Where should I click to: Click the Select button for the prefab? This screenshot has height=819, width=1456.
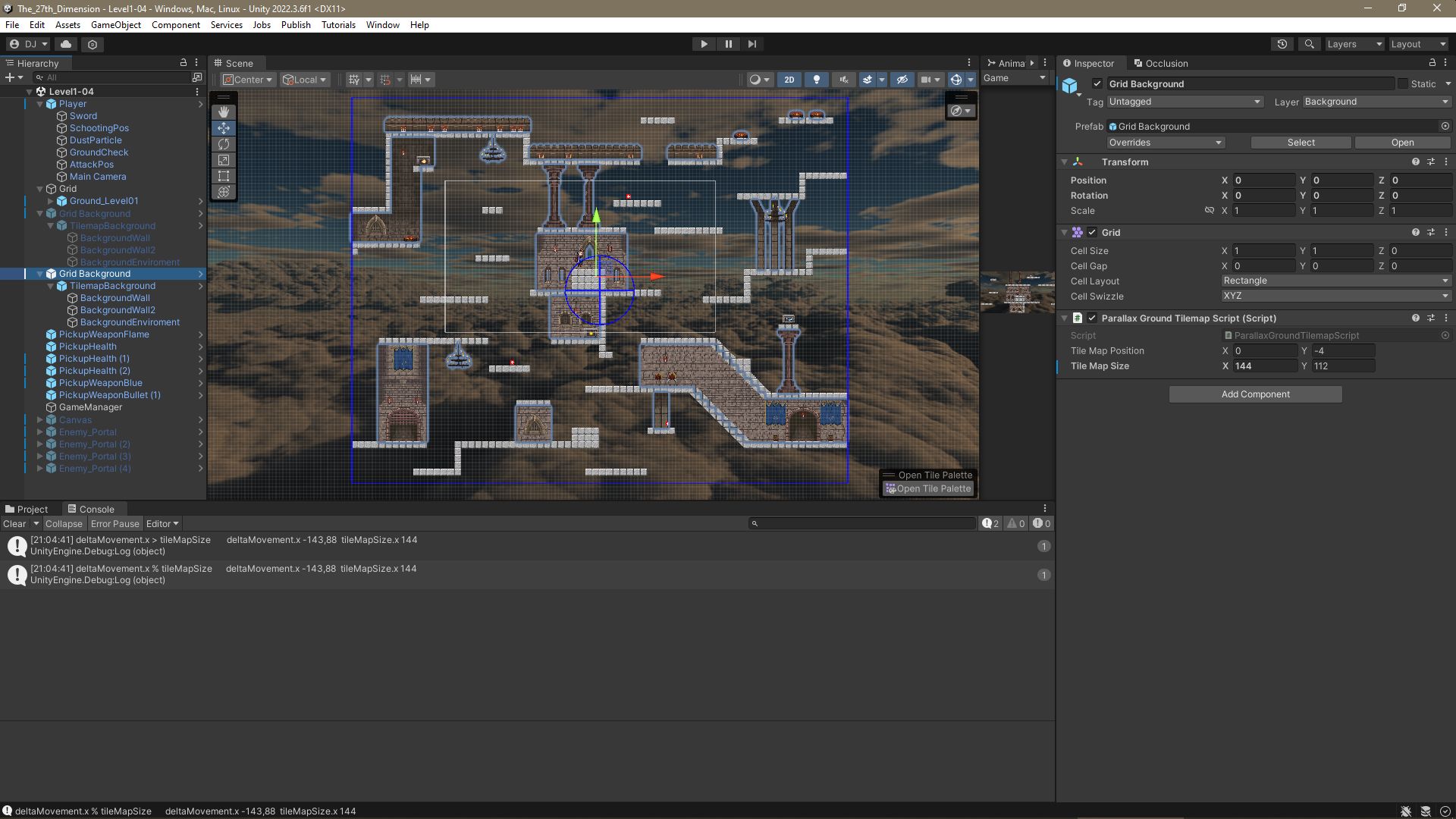coord(1301,142)
